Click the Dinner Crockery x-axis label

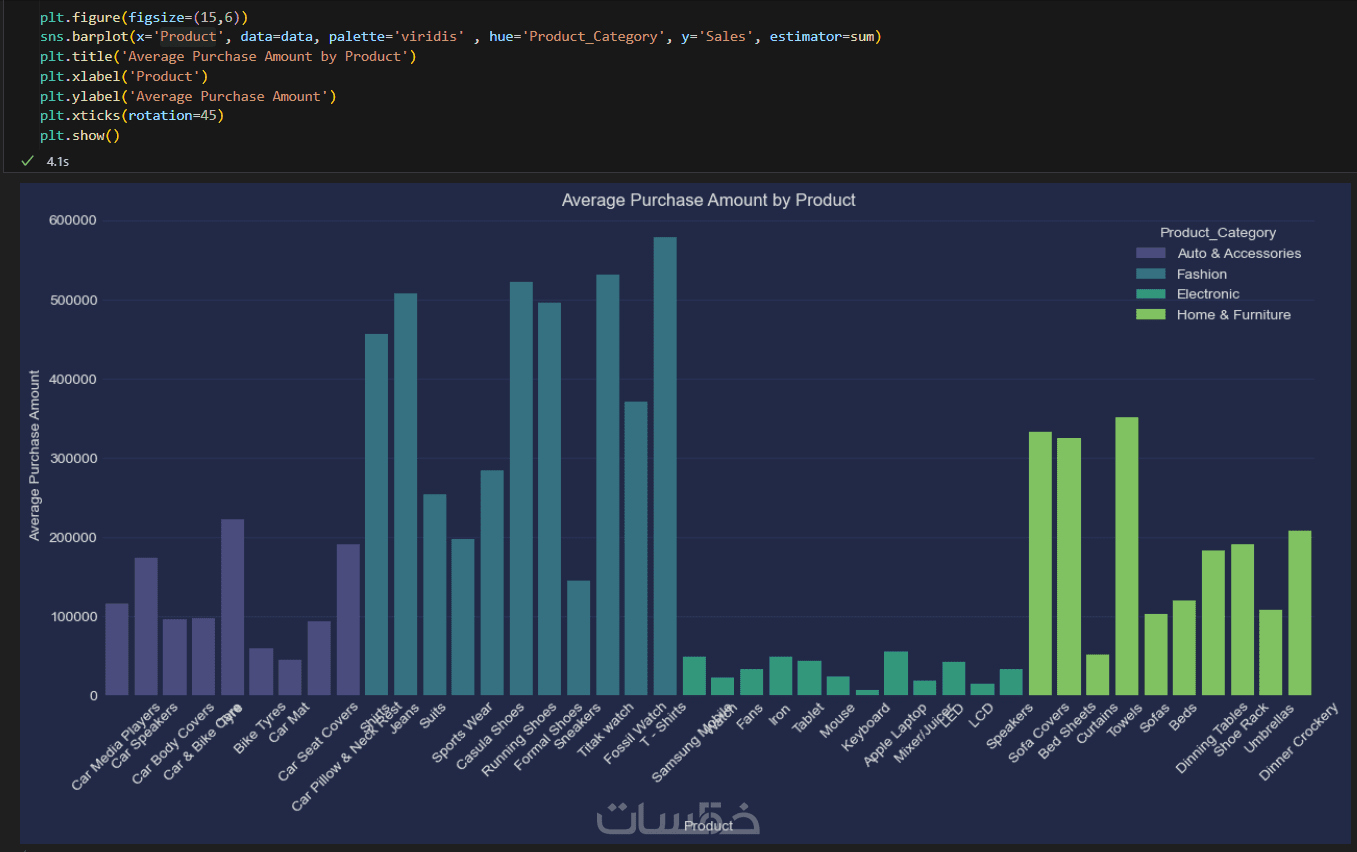point(1300,742)
